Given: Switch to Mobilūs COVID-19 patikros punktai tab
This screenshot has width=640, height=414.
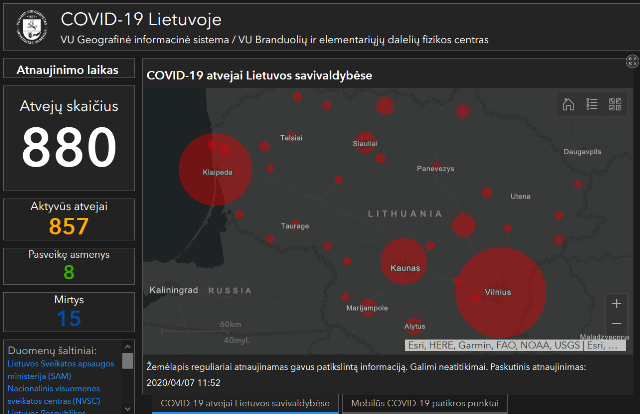Looking at the screenshot, I should (424, 403).
